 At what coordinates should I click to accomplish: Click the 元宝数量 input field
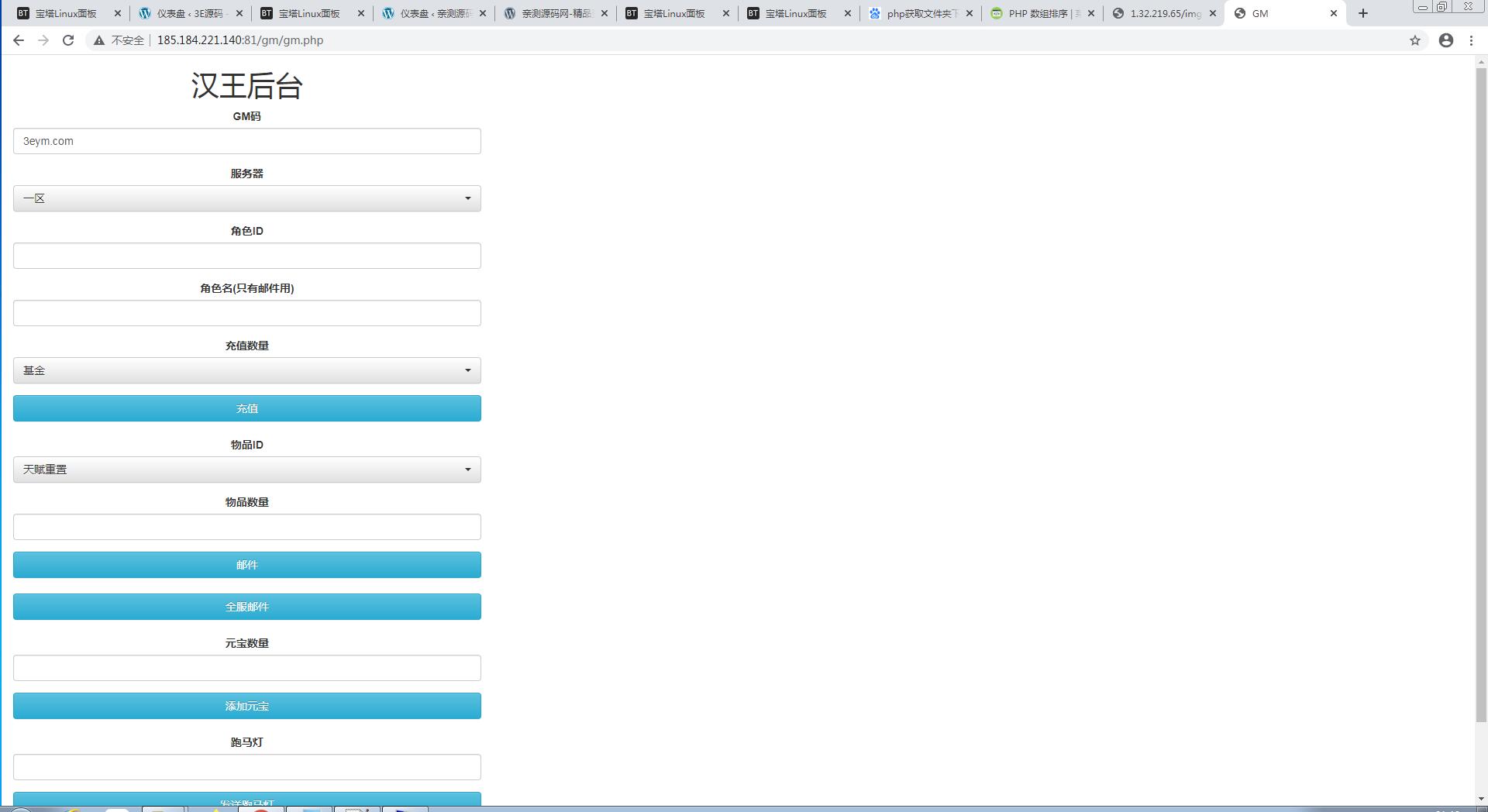pyautogui.click(x=246, y=668)
